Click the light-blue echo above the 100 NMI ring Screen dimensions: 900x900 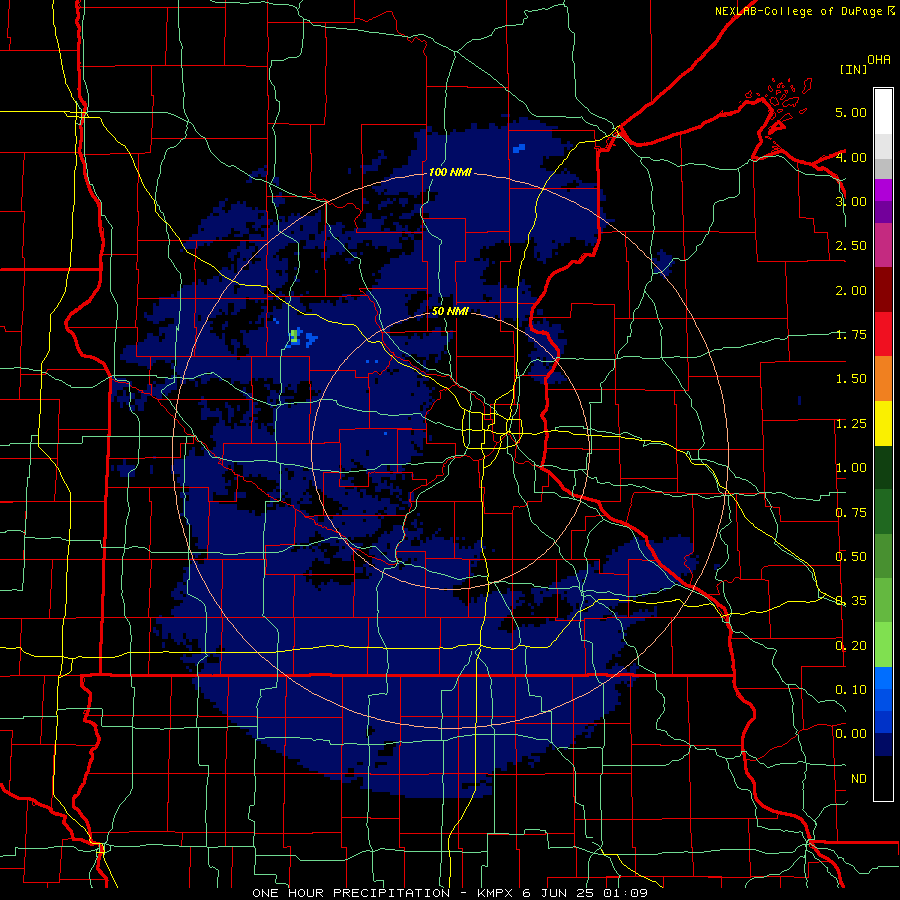click(518, 148)
